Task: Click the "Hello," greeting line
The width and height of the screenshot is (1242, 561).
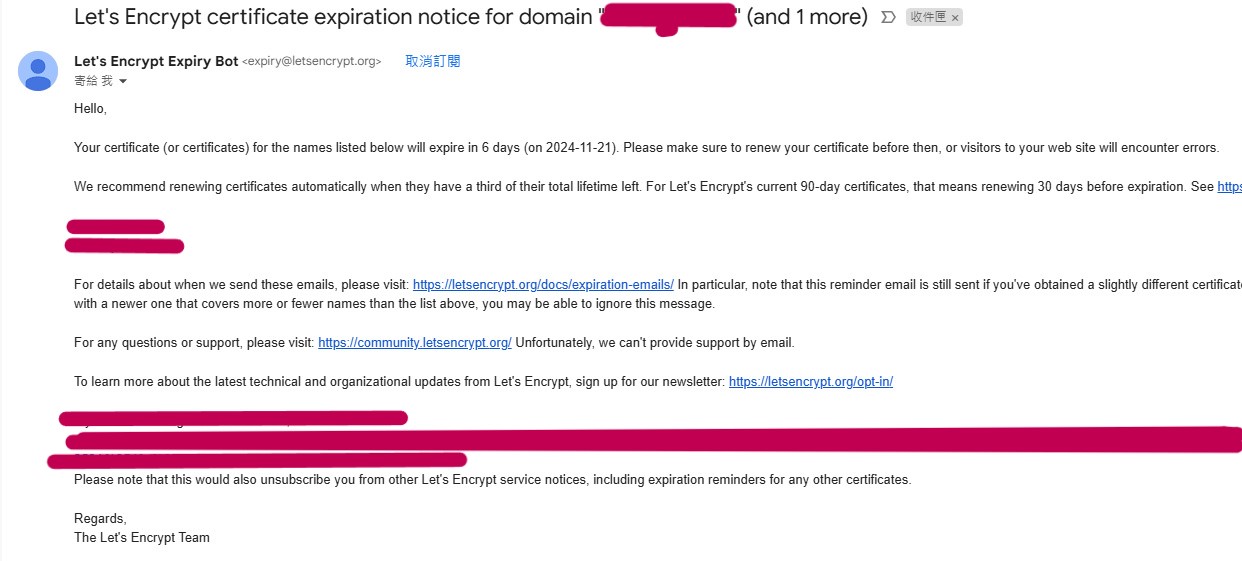Action: pos(90,108)
